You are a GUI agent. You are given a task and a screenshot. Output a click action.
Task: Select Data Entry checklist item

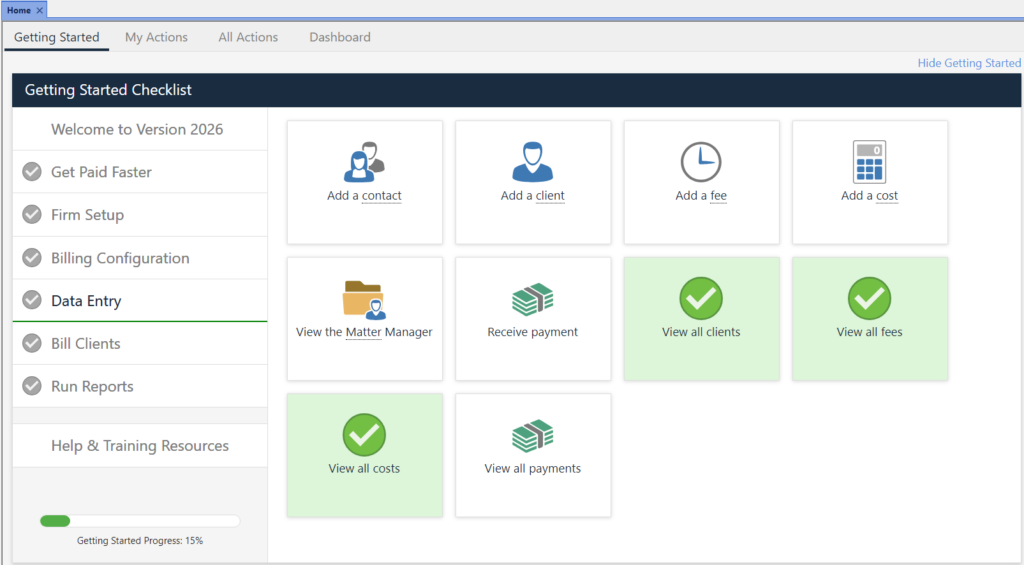coord(140,300)
